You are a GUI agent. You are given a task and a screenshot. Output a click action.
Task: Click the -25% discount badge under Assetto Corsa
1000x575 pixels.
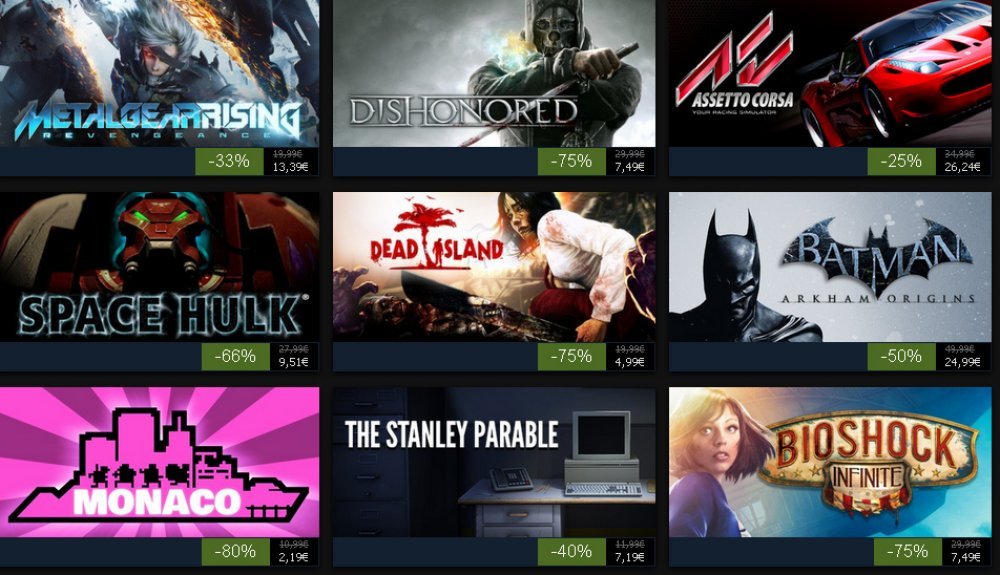pyautogui.click(x=901, y=161)
